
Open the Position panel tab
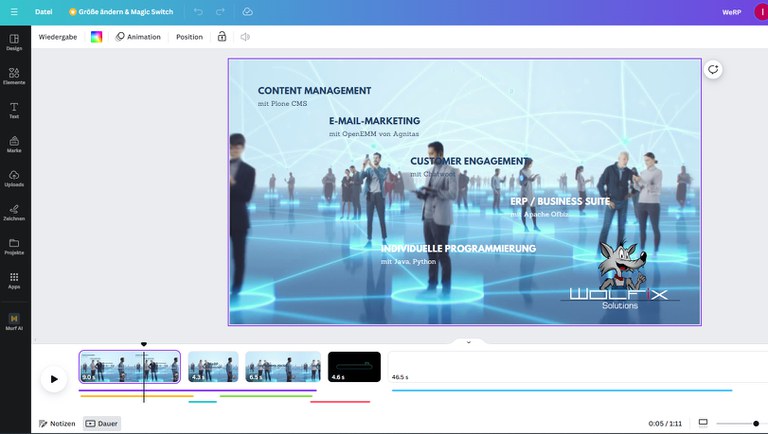click(x=189, y=37)
